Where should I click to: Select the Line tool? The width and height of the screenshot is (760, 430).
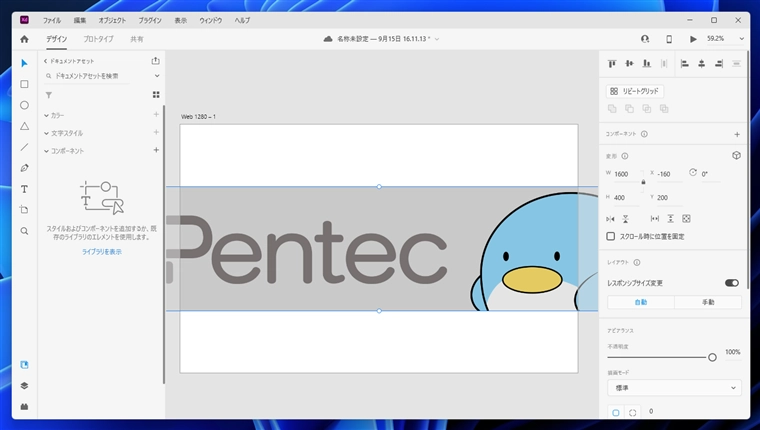coord(24,147)
